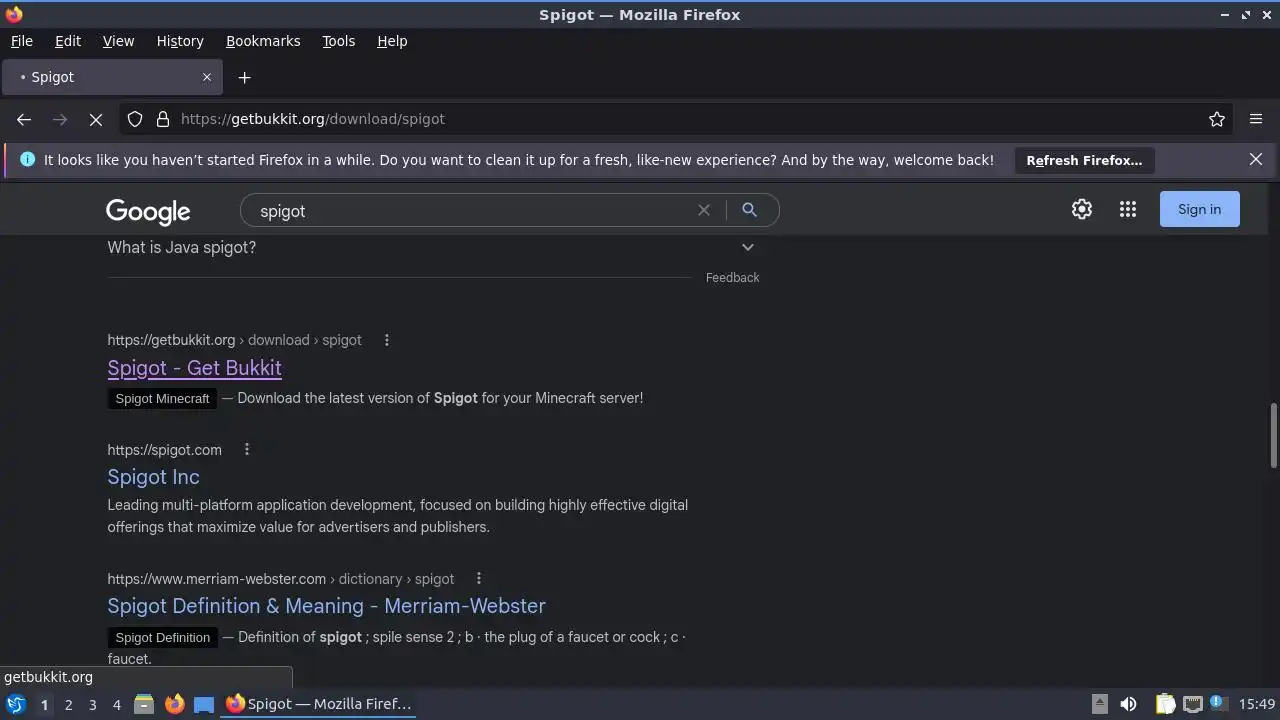Open the Tools menu
Screen dimensions: 1280x720
coord(338,41)
